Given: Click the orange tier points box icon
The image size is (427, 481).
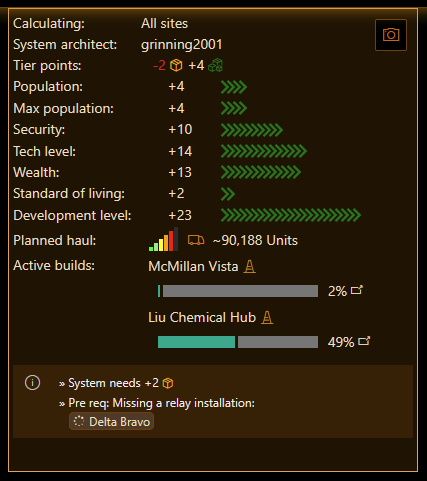Looking at the screenshot, I should pyautogui.click(x=176, y=65).
